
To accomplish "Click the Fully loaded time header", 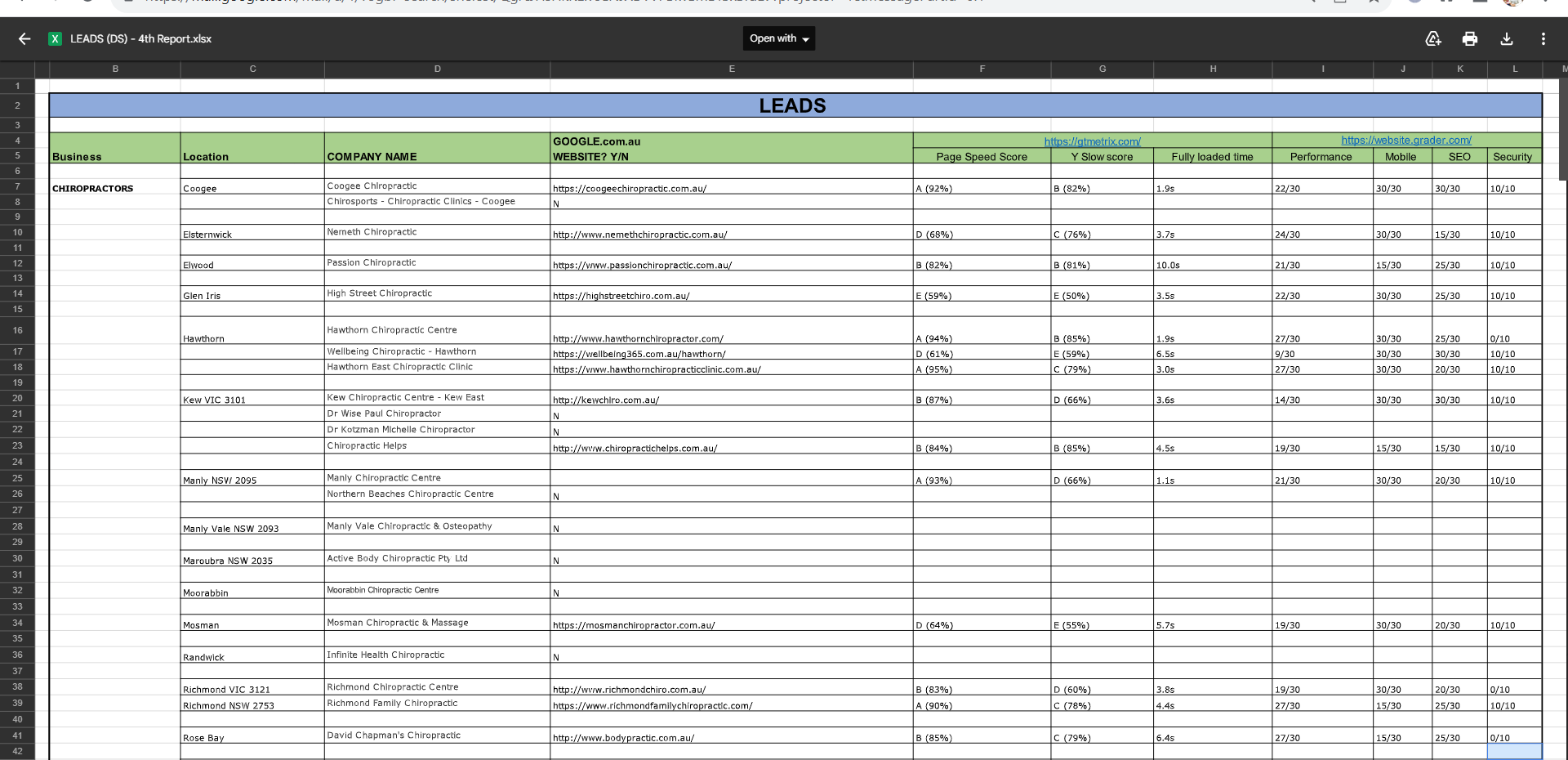I will [x=1213, y=157].
